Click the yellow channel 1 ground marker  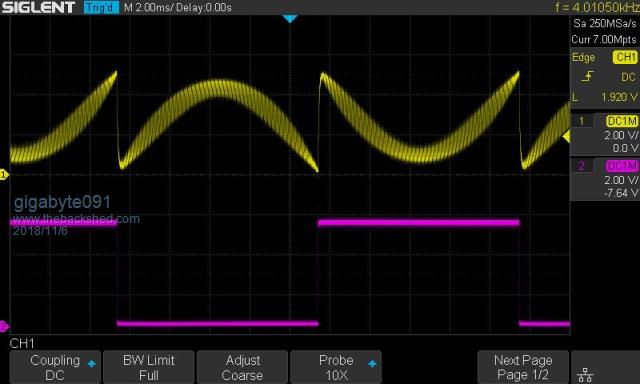tap(4, 175)
